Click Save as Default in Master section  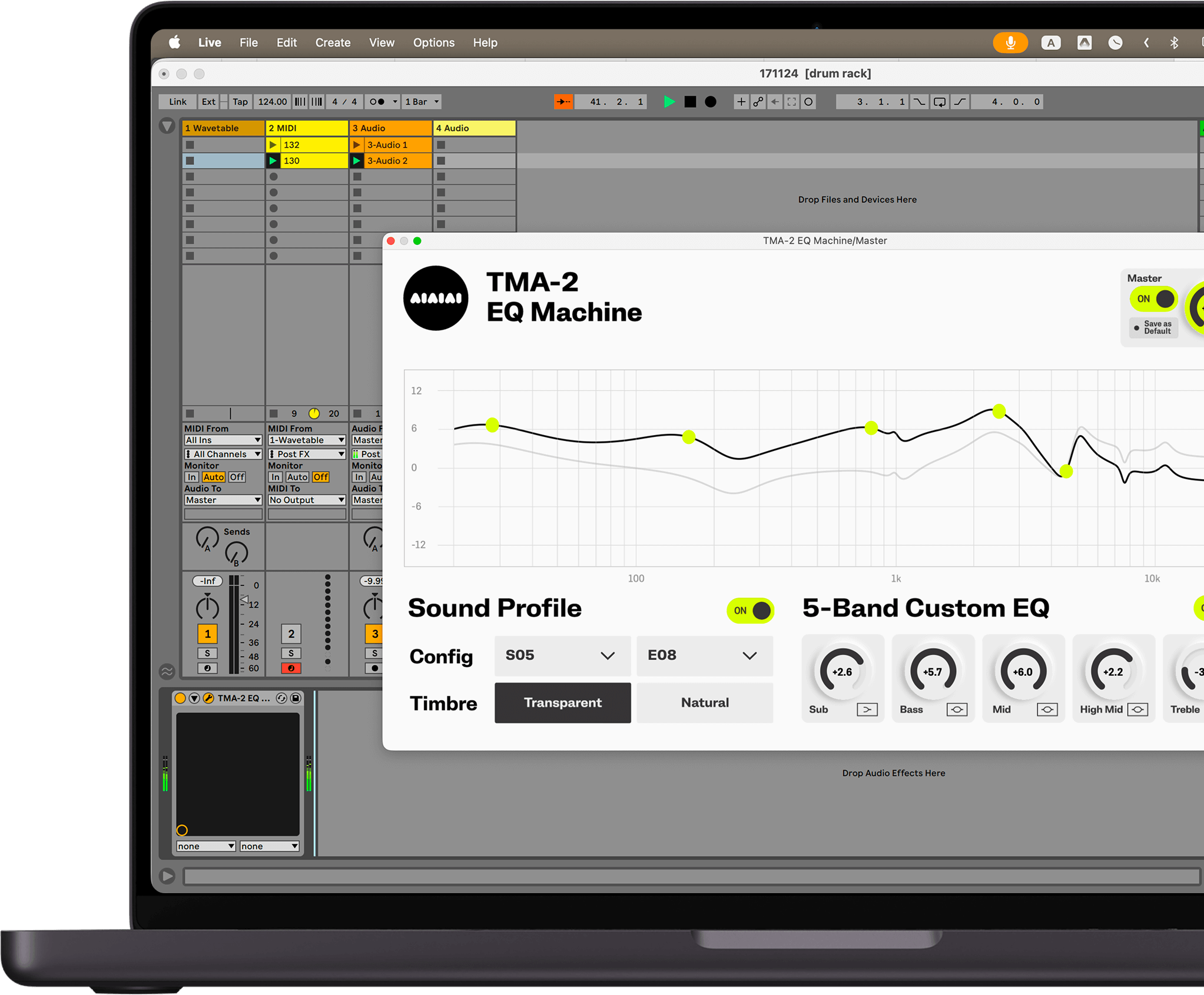[x=1154, y=327]
